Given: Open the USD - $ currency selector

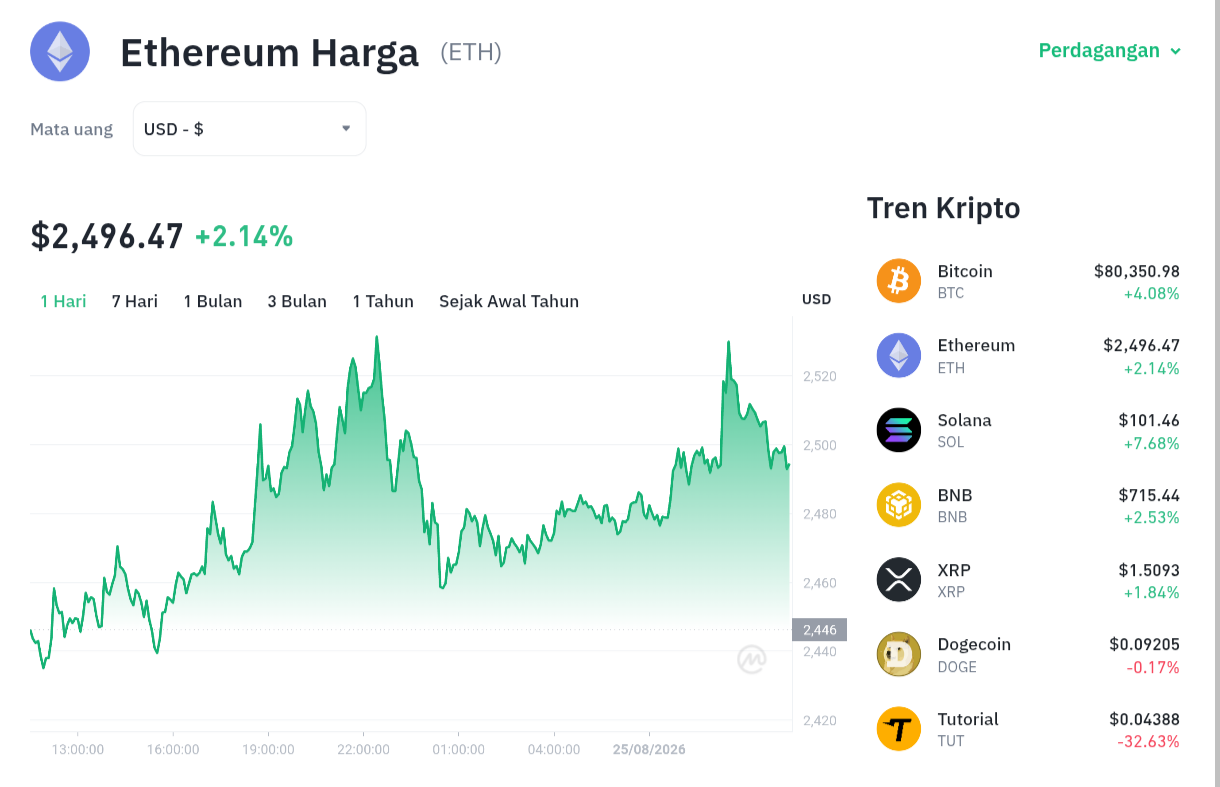Looking at the screenshot, I should click(x=249, y=129).
